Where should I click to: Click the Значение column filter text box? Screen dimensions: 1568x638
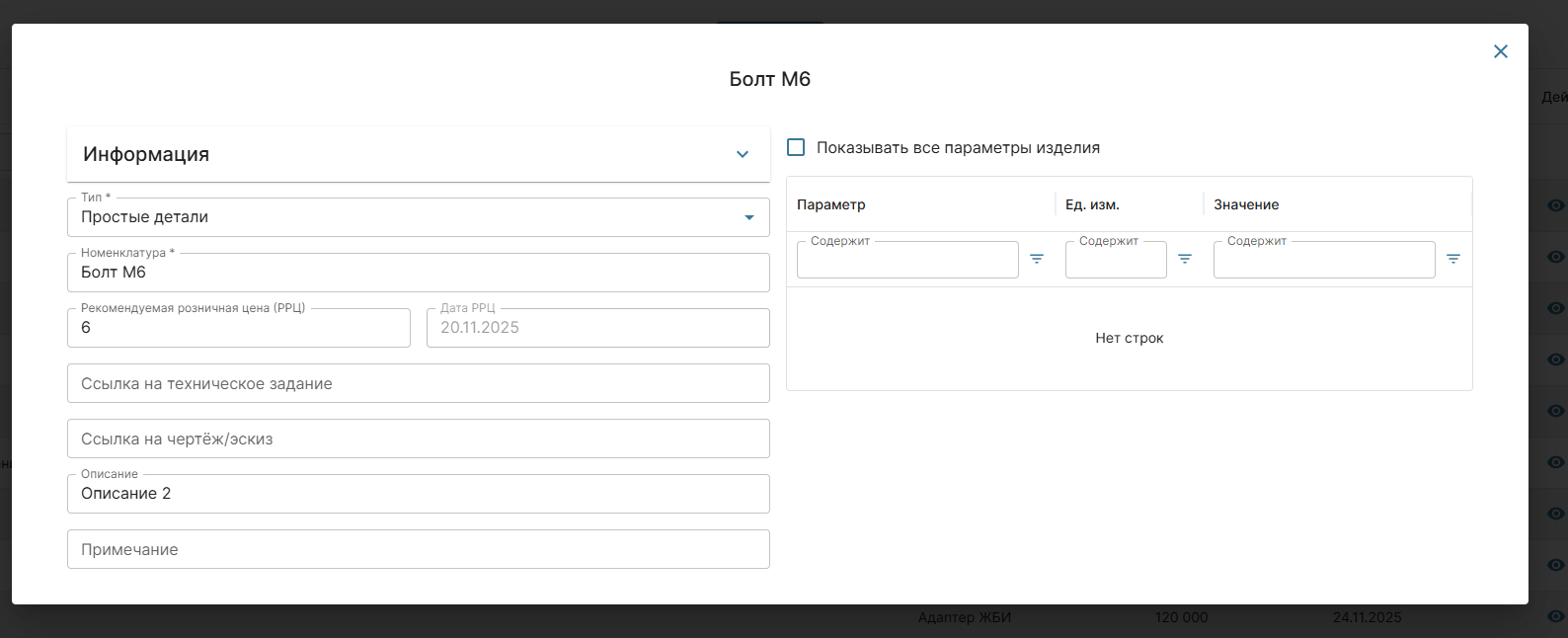pos(1323,261)
